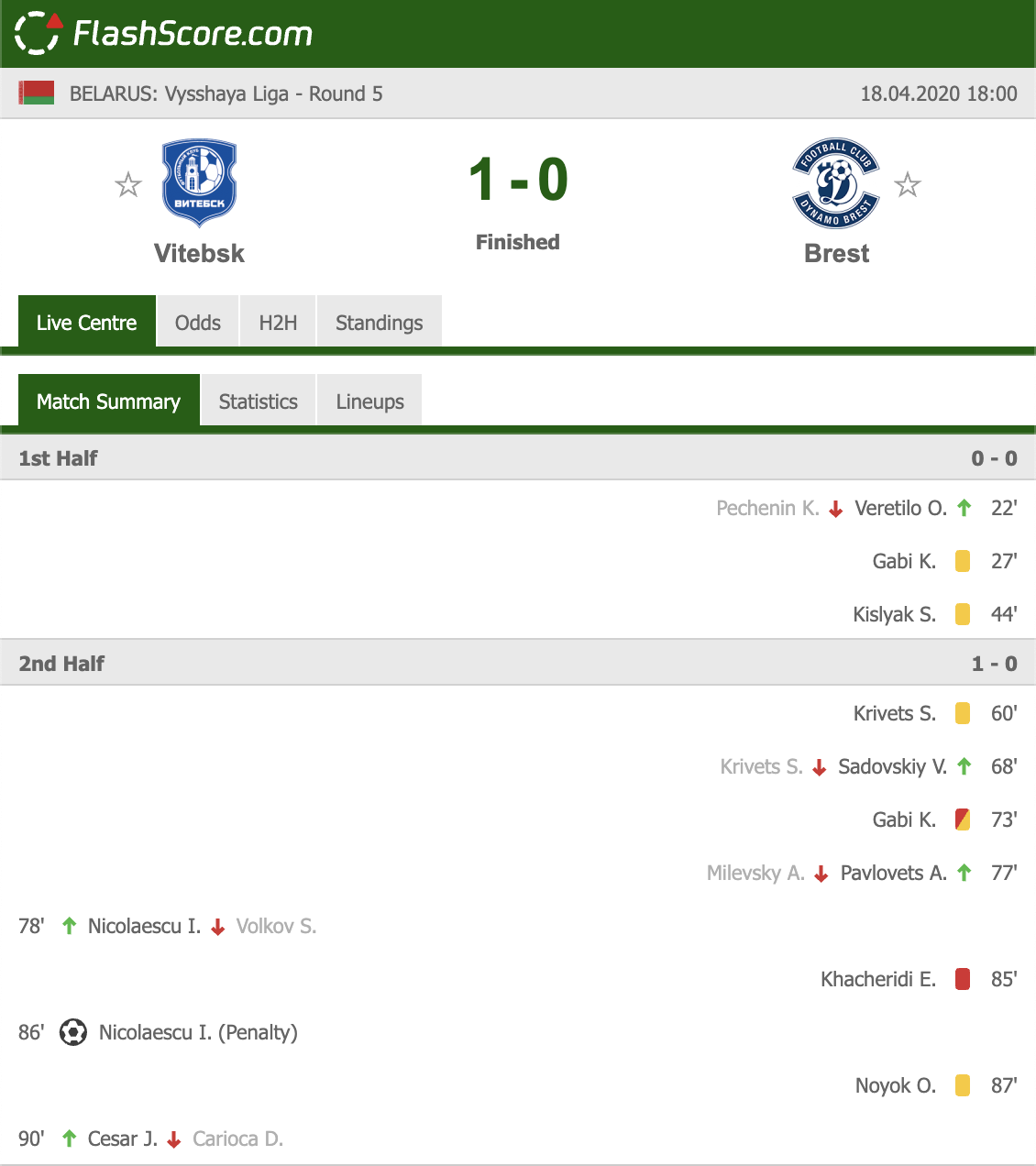Click the Dynamo Brest club crest

(x=836, y=183)
